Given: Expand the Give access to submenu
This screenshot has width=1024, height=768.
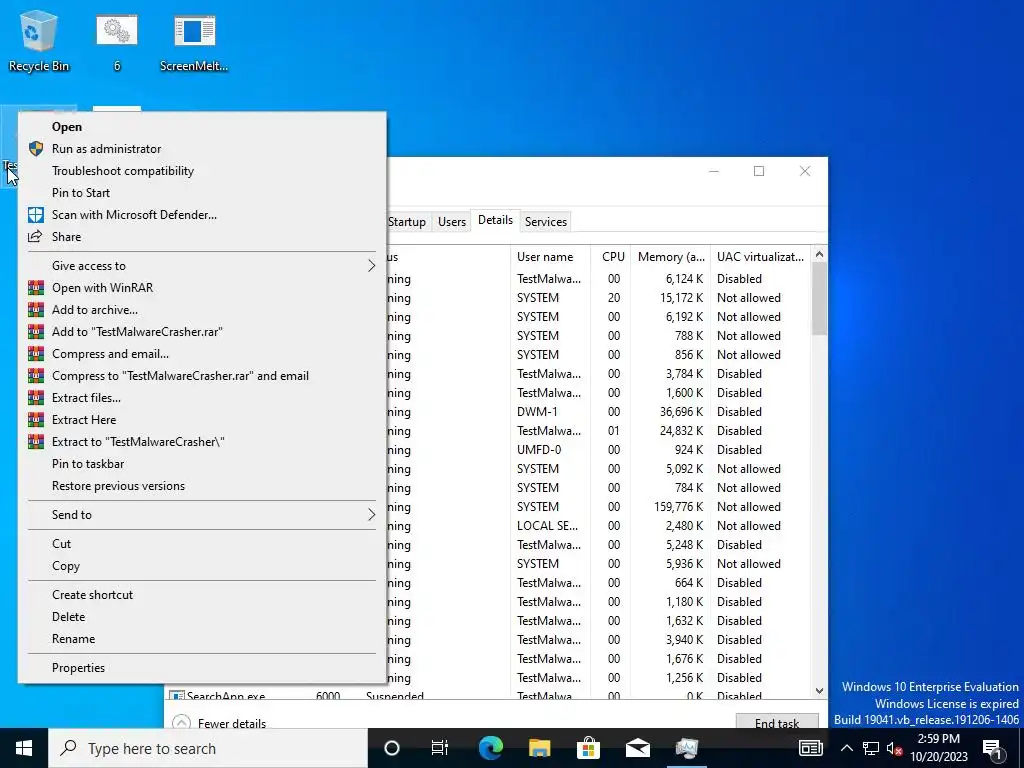Looking at the screenshot, I should (202, 266).
